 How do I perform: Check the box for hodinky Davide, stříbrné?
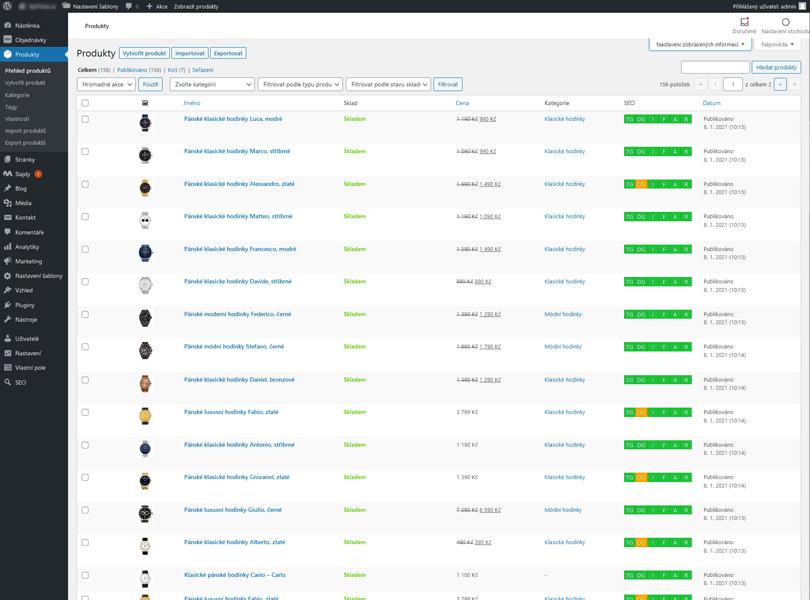85,282
